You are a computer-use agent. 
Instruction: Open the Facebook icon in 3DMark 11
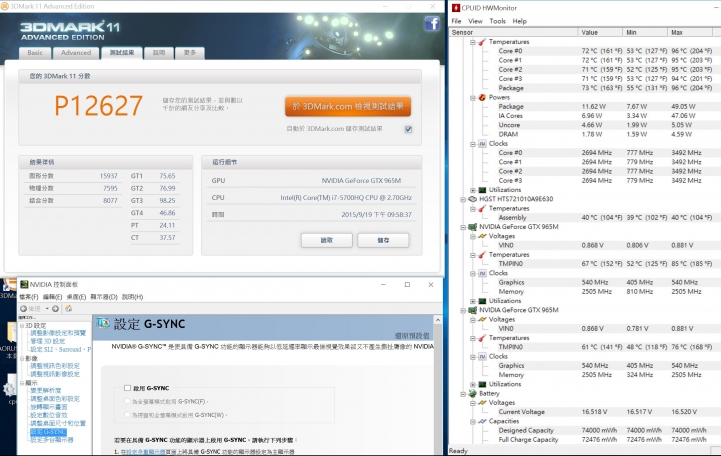point(432,23)
